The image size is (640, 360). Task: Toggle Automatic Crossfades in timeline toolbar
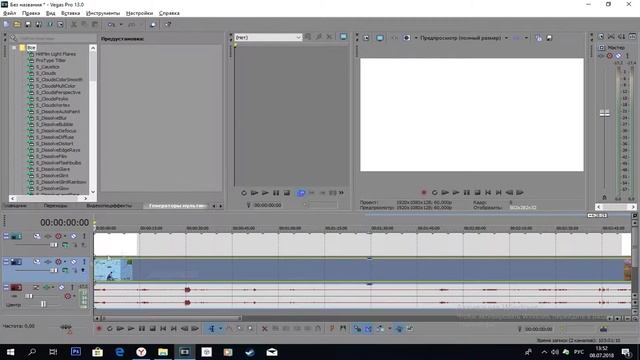(368, 329)
